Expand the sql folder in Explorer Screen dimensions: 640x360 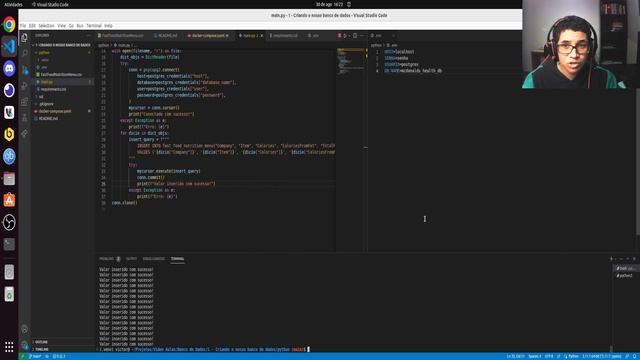click(62, 97)
